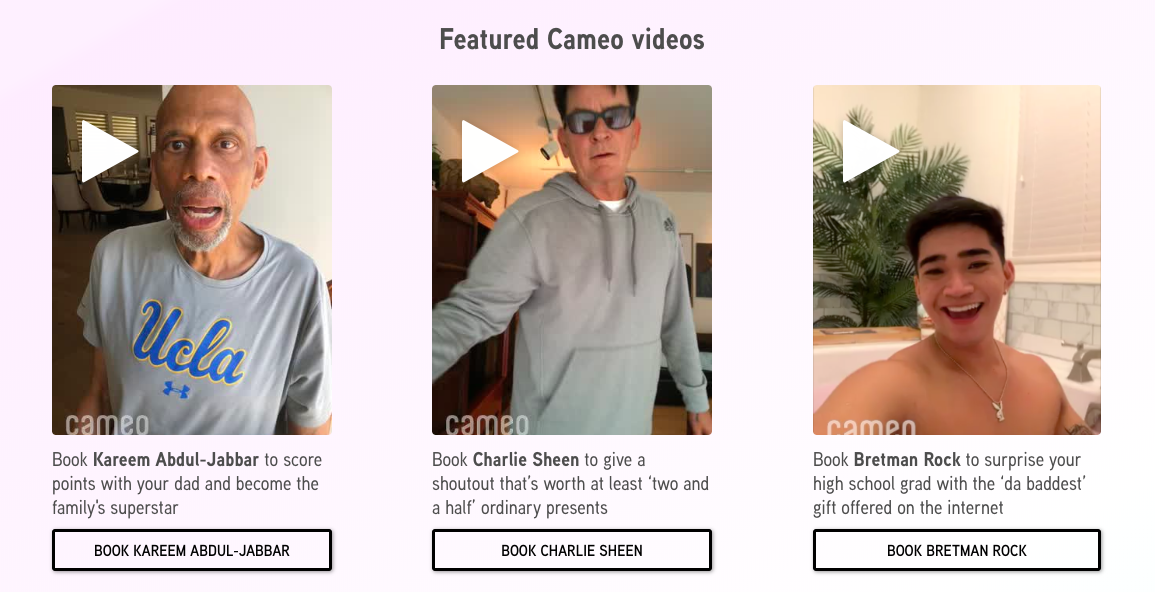Play the Bretman Rock Cameo video
The height and width of the screenshot is (592, 1155).
870,151
